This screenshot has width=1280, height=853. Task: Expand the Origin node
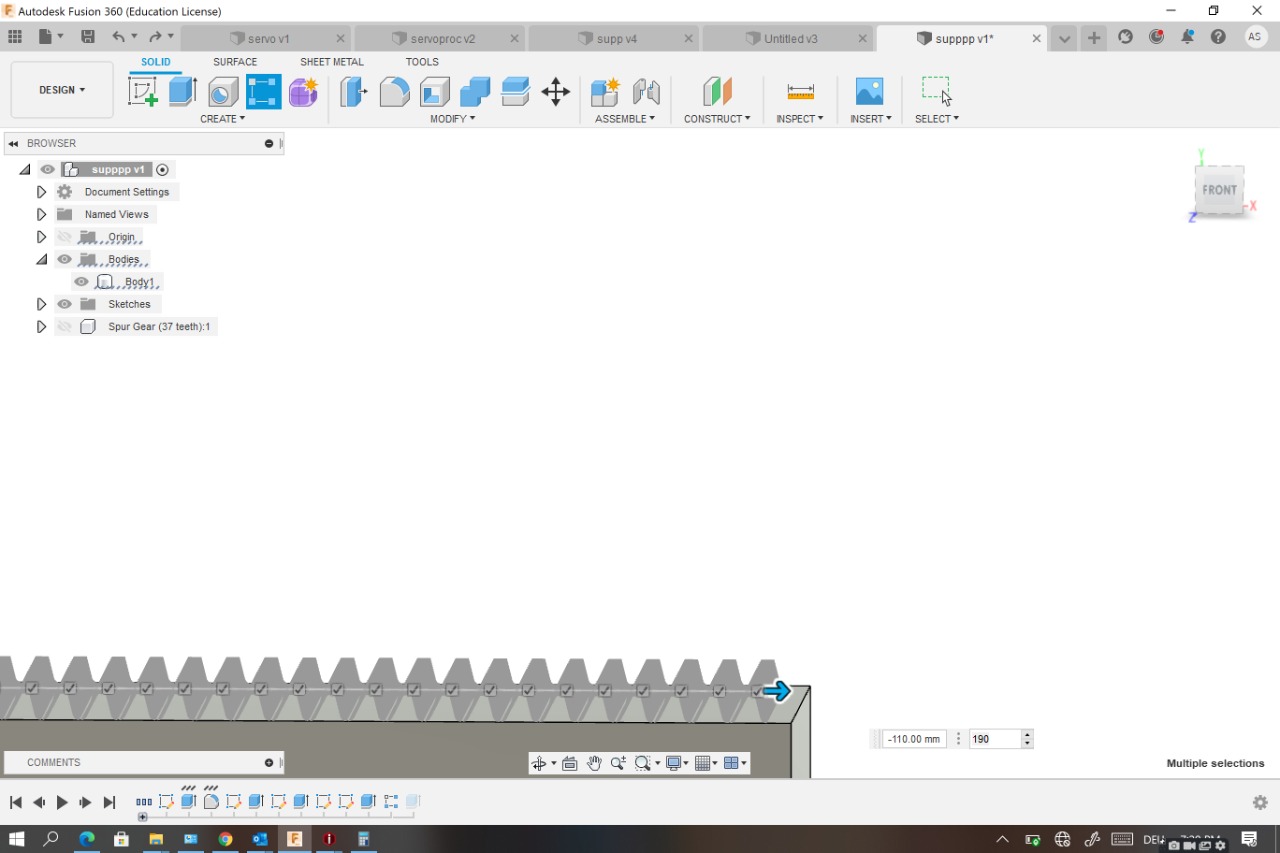coord(41,237)
